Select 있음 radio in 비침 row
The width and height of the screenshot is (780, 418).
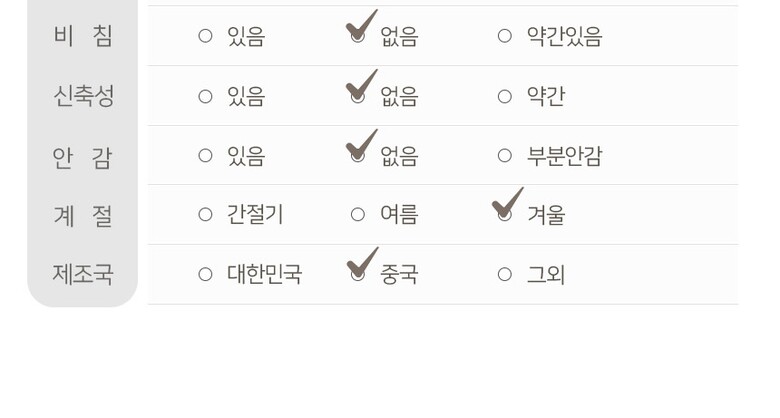205,37
